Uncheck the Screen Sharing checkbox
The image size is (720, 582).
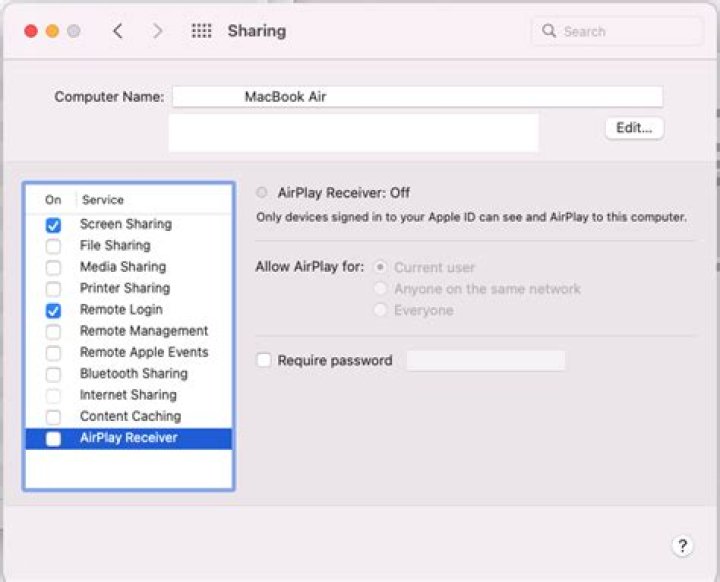pos(53,225)
